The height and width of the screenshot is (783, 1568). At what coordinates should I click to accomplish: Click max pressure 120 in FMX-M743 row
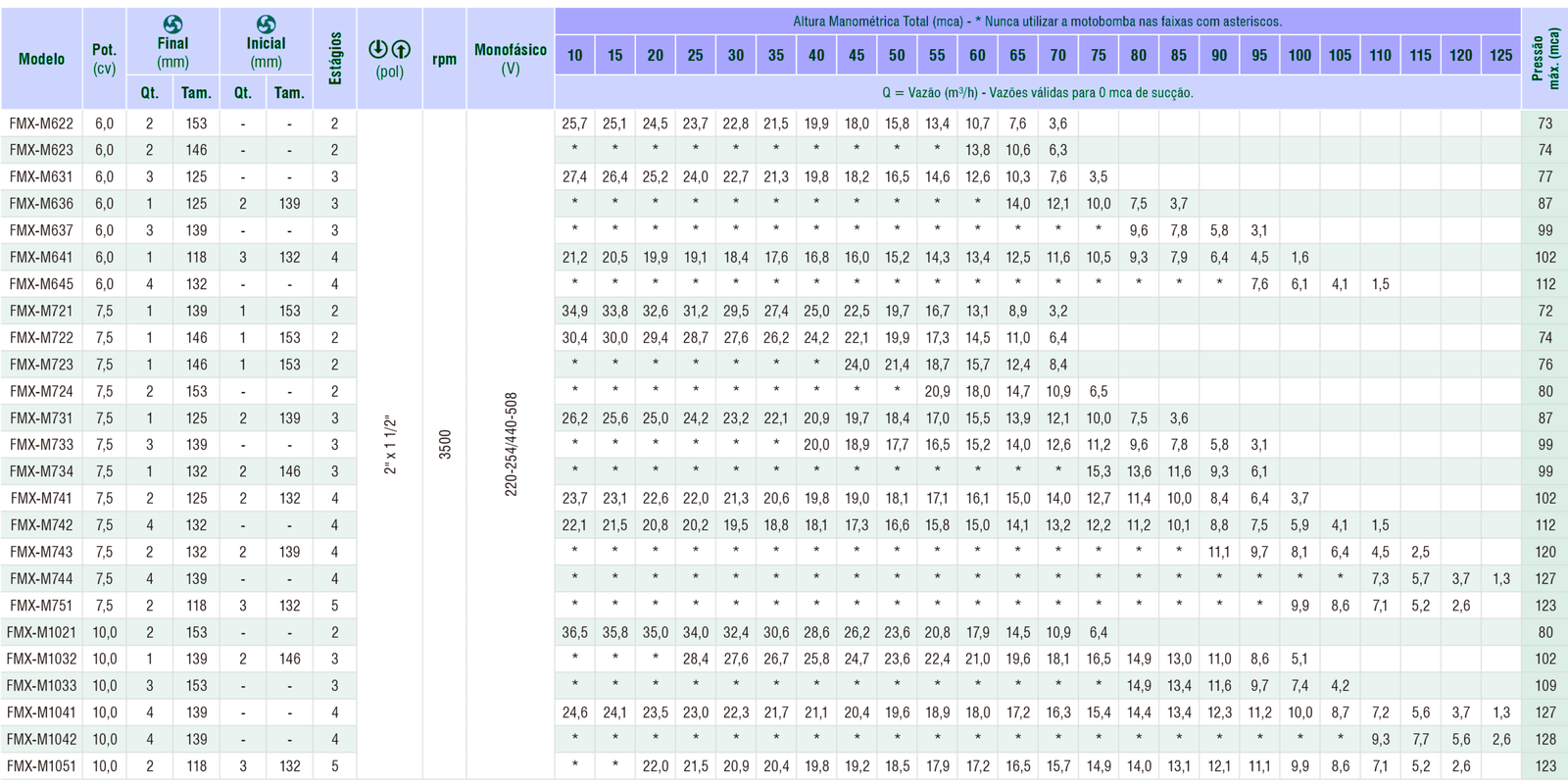(x=1545, y=552)
